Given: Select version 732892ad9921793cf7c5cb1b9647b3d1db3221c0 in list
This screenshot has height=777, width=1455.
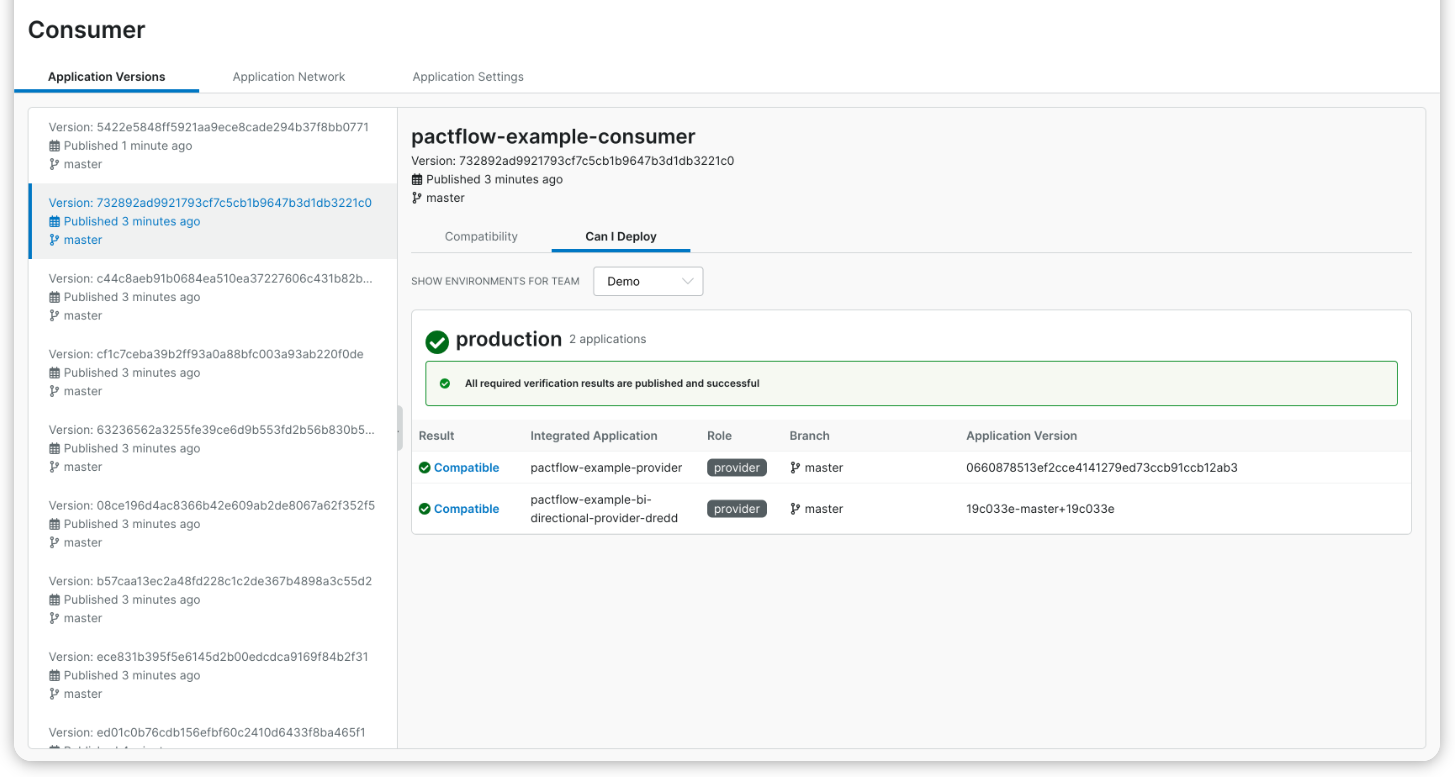Looking at the screenshot, I should 213,221.
